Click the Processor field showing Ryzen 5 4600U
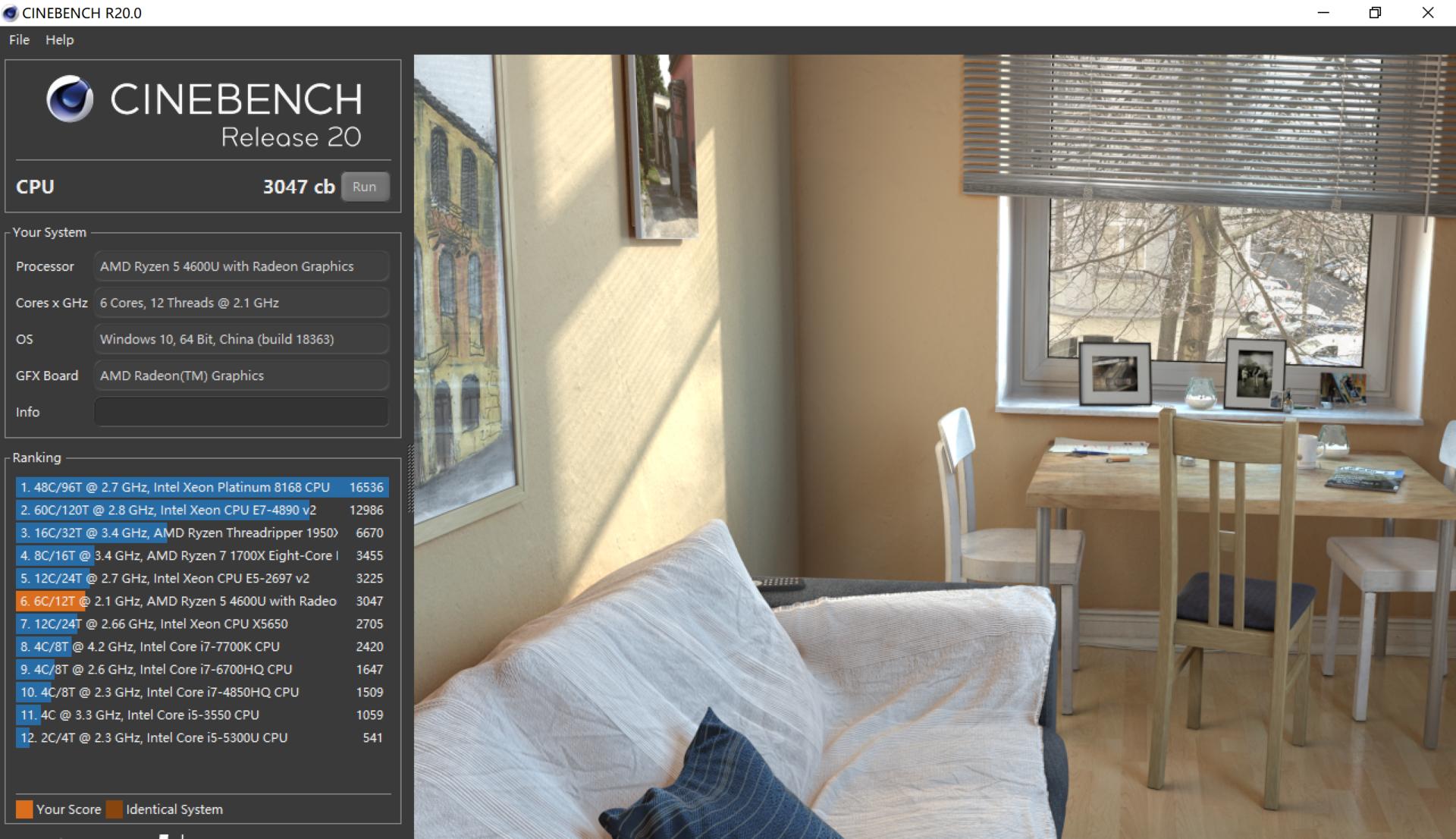The height and width of the screenshot is (839, 1456). pos(241,266)
